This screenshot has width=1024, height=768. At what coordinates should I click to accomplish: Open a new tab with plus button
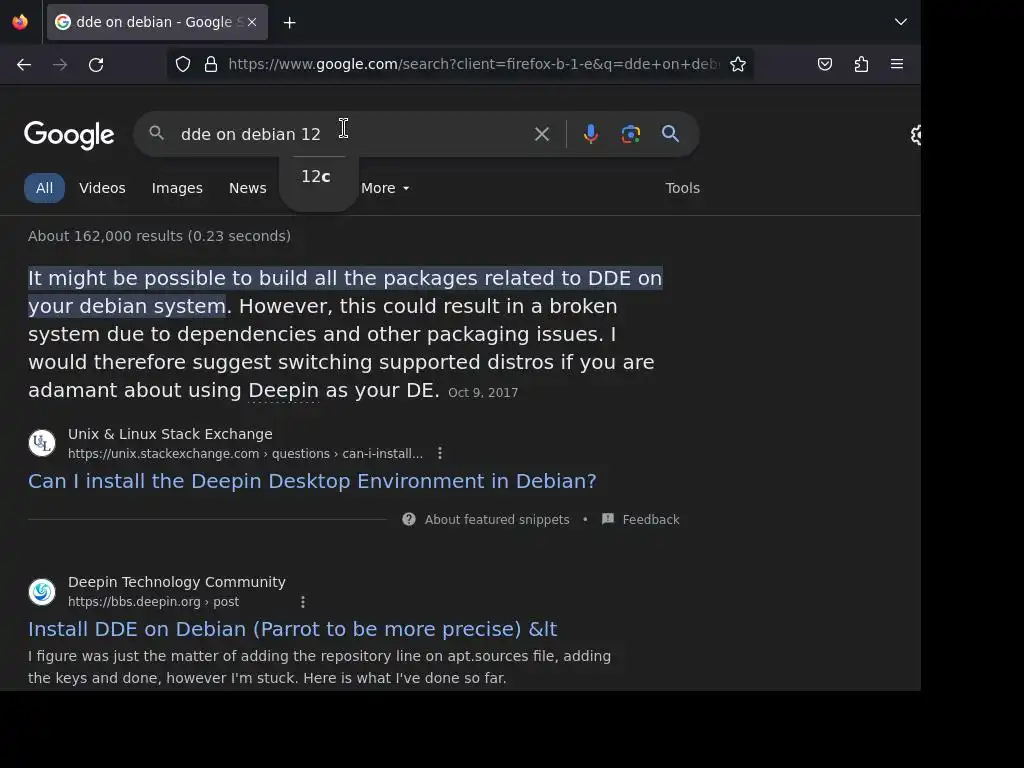[x=289, y=23]
